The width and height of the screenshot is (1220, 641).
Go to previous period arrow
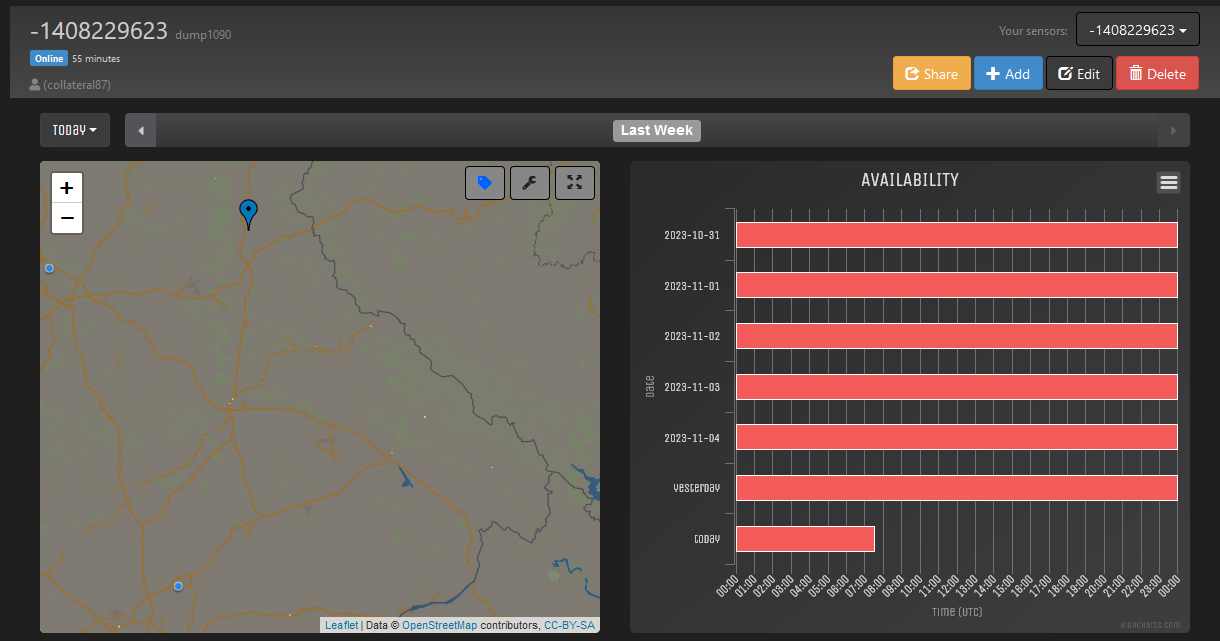point(141,131)
